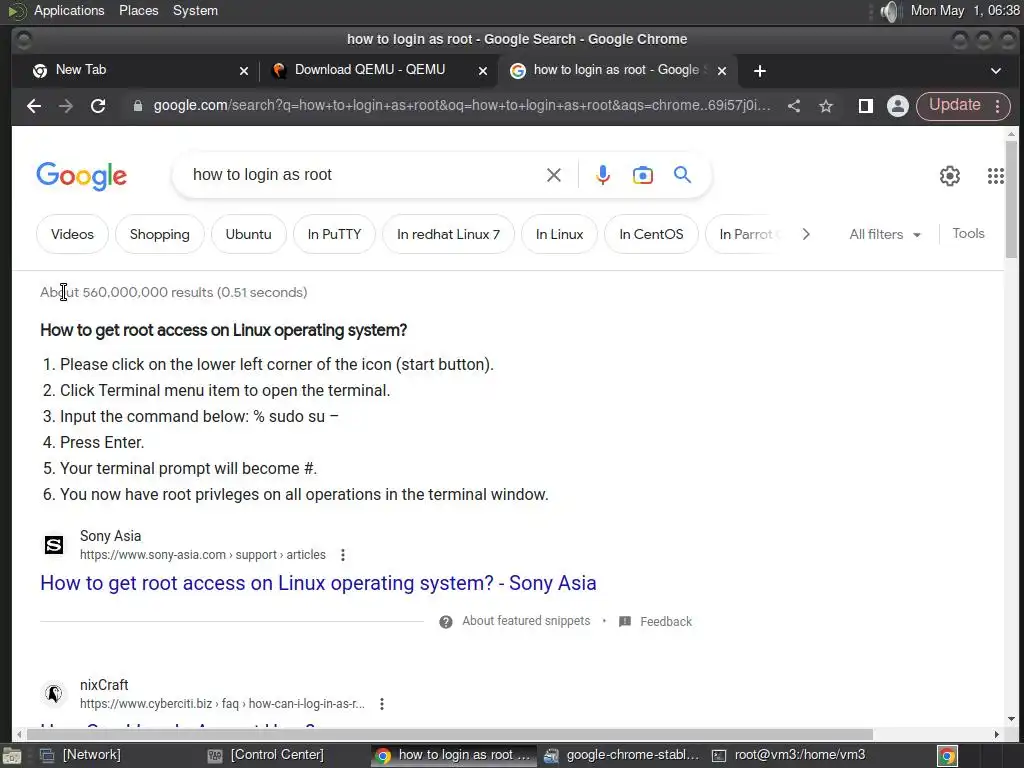Select the In PuTTY chip

click(x=334, y=234)
